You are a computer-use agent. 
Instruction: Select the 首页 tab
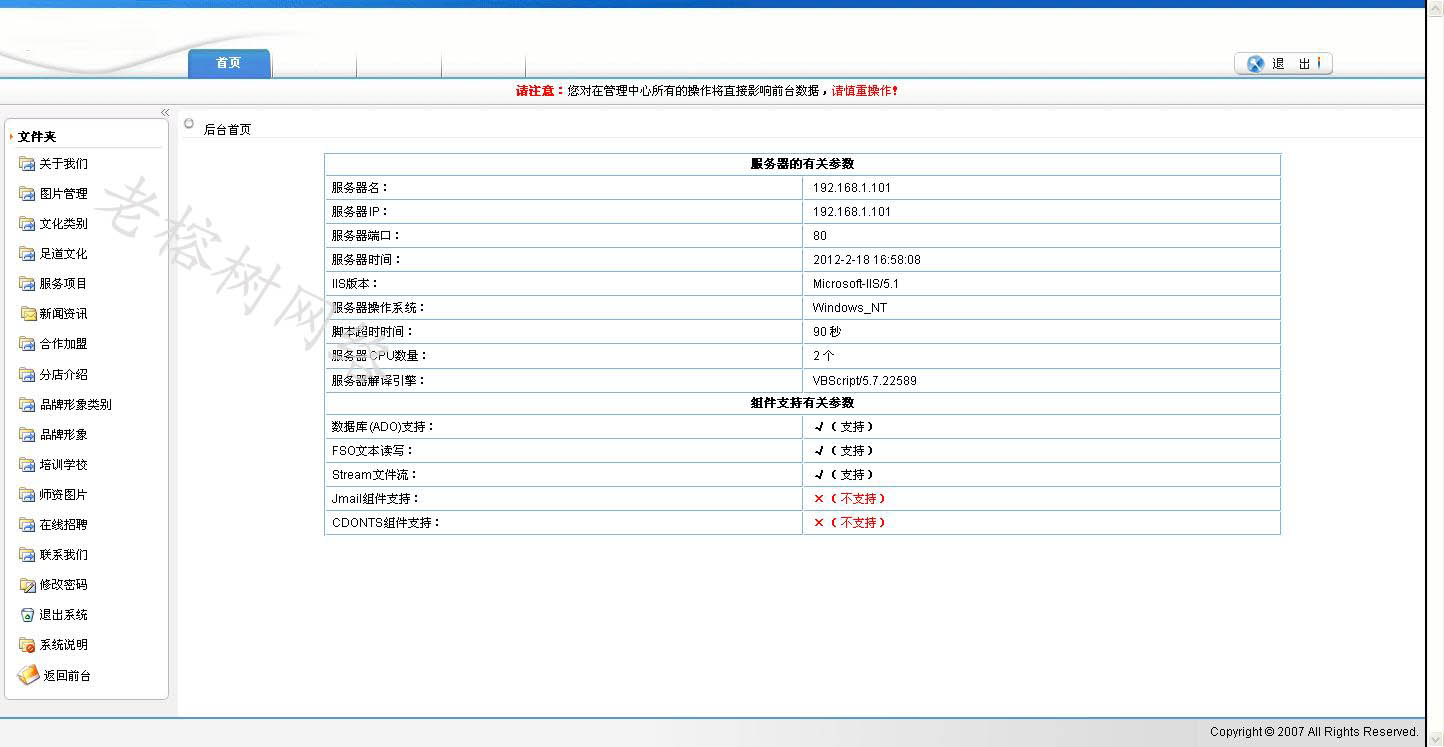(229, 63)
